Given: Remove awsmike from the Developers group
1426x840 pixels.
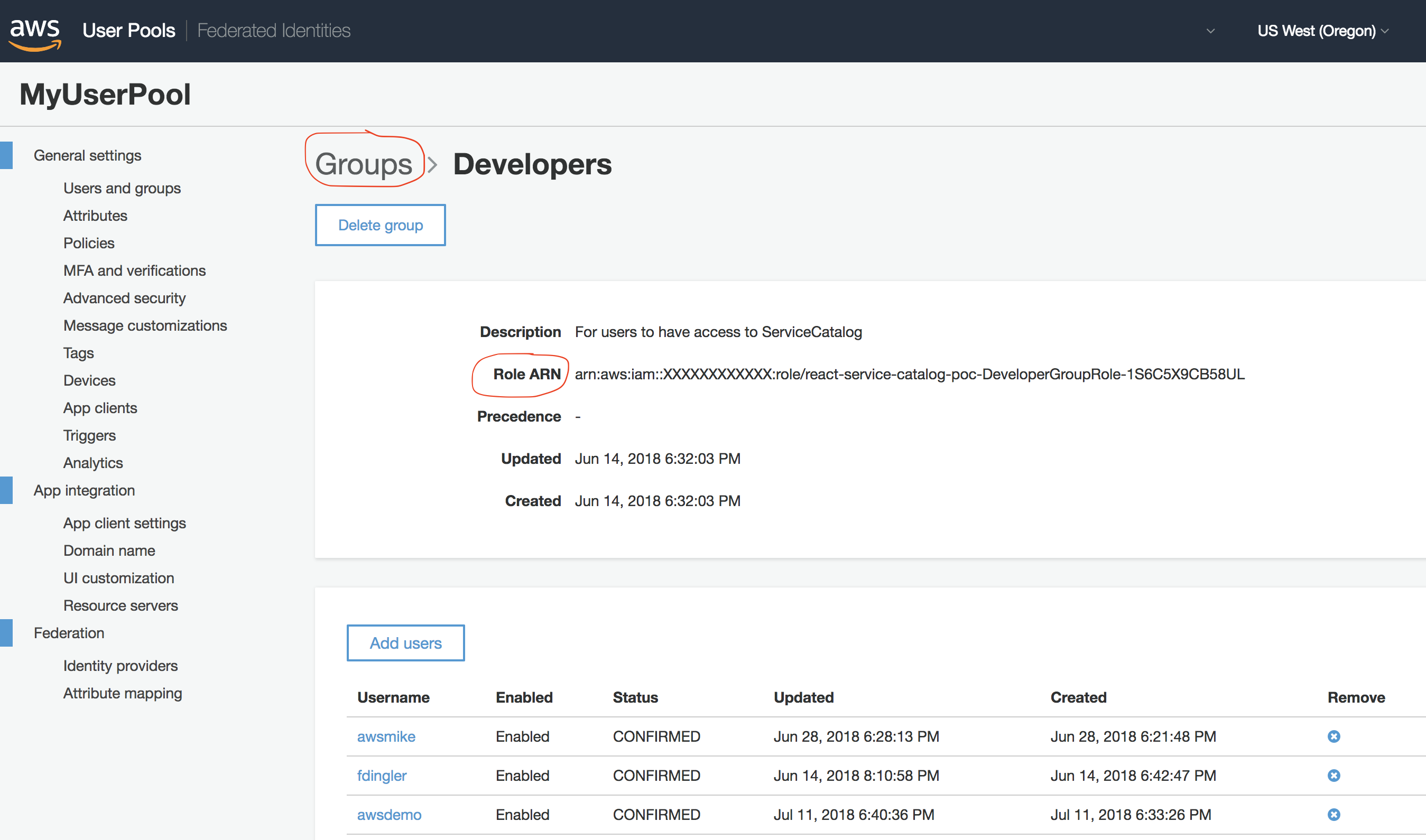Looking at the screenshot, I should 1334,736.
